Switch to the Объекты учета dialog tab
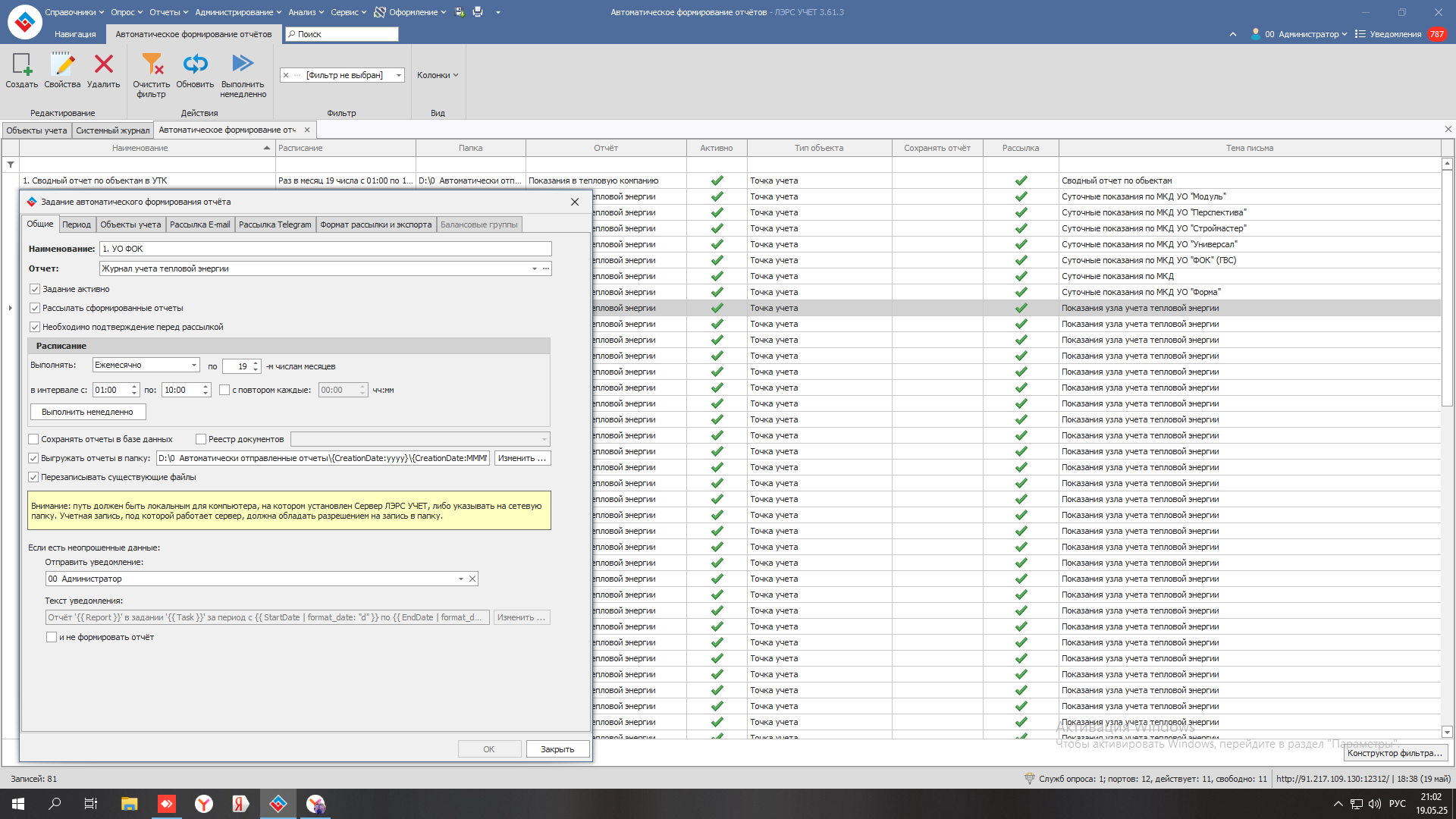Viewport: 1456px width, 819px height. click(130, 224)
